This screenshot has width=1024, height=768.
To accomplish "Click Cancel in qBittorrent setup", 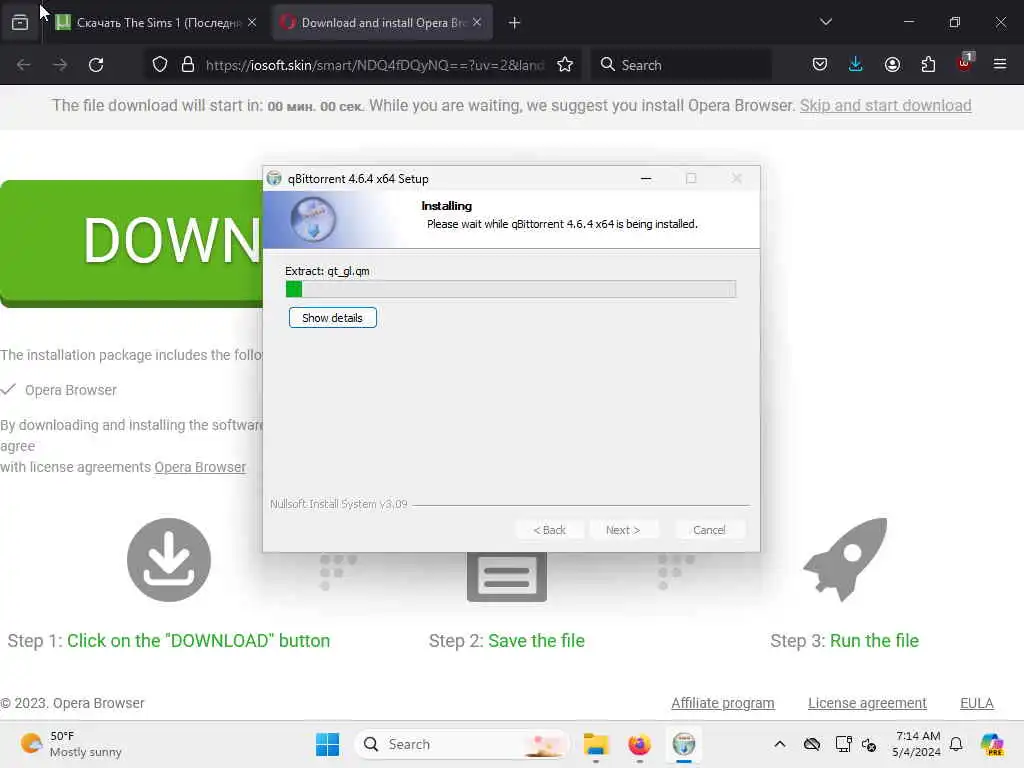I will (x=709, y=530).
